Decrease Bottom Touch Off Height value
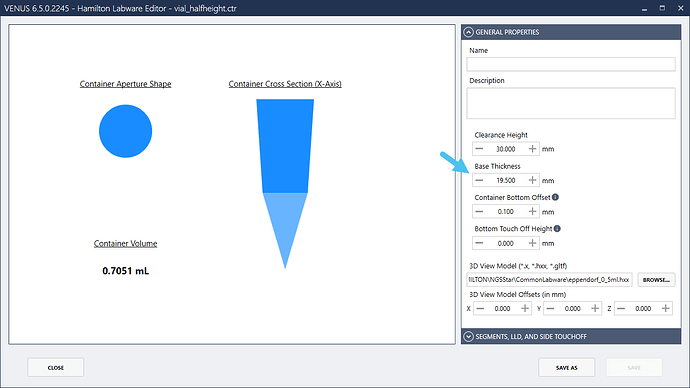This screenshot has width=690, height=388. point(479,243)
